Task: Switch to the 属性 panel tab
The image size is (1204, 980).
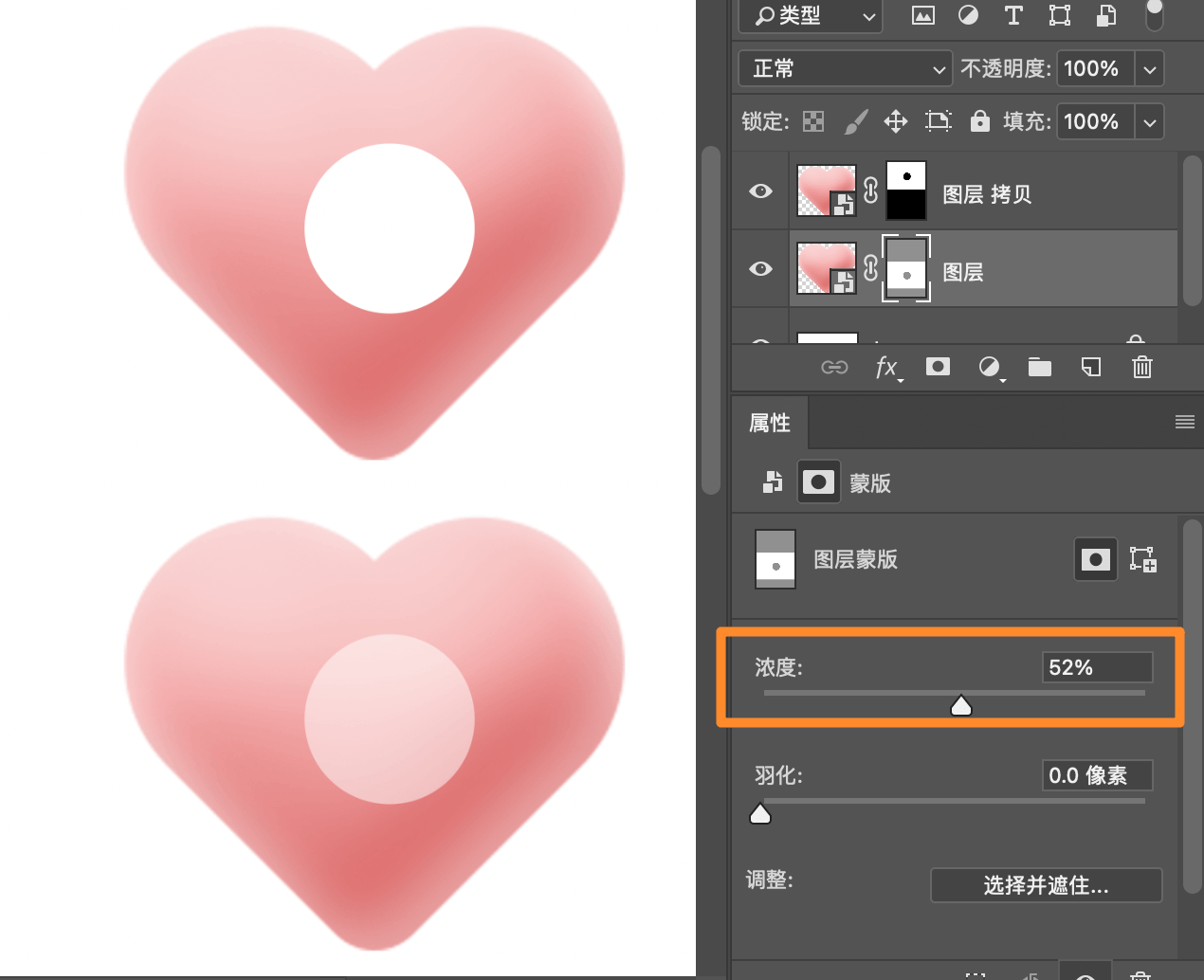Action: pos(770,423)
